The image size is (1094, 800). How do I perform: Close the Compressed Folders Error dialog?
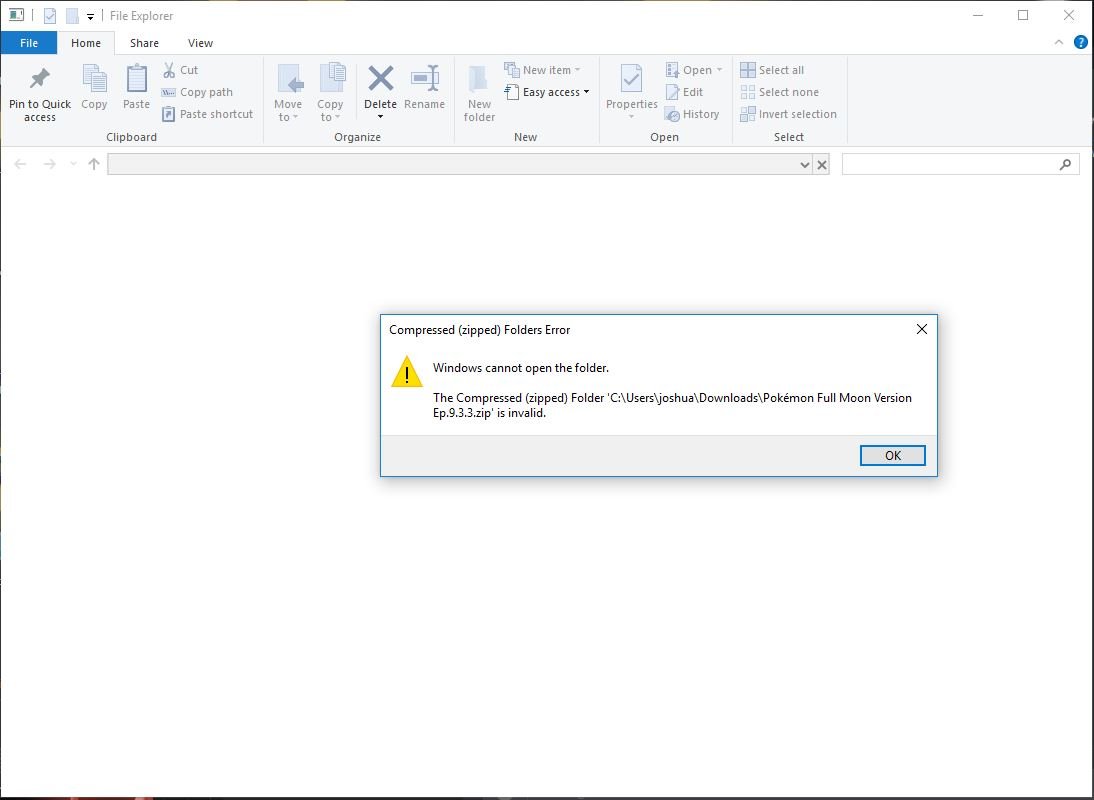click(921, 329)
